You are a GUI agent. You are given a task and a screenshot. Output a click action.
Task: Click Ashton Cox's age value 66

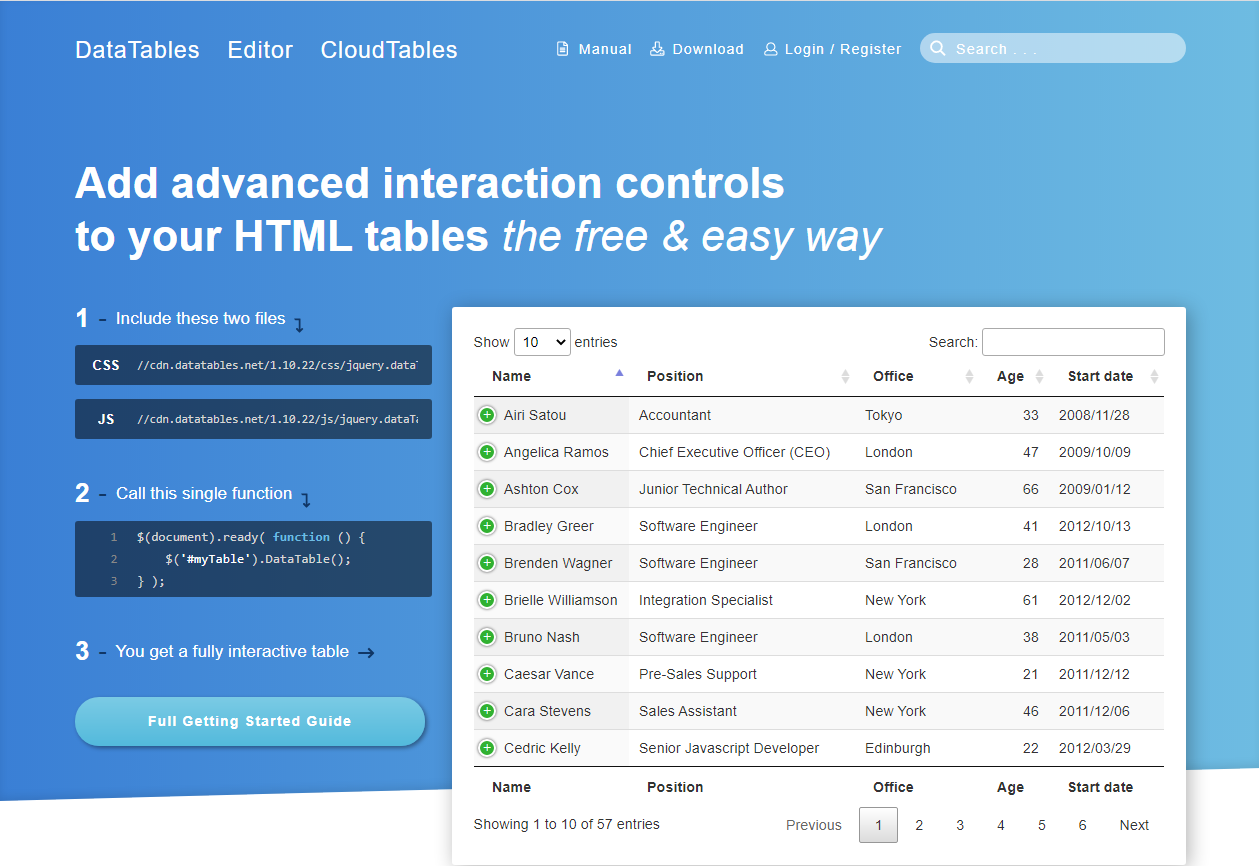(x=1030, y=489)
